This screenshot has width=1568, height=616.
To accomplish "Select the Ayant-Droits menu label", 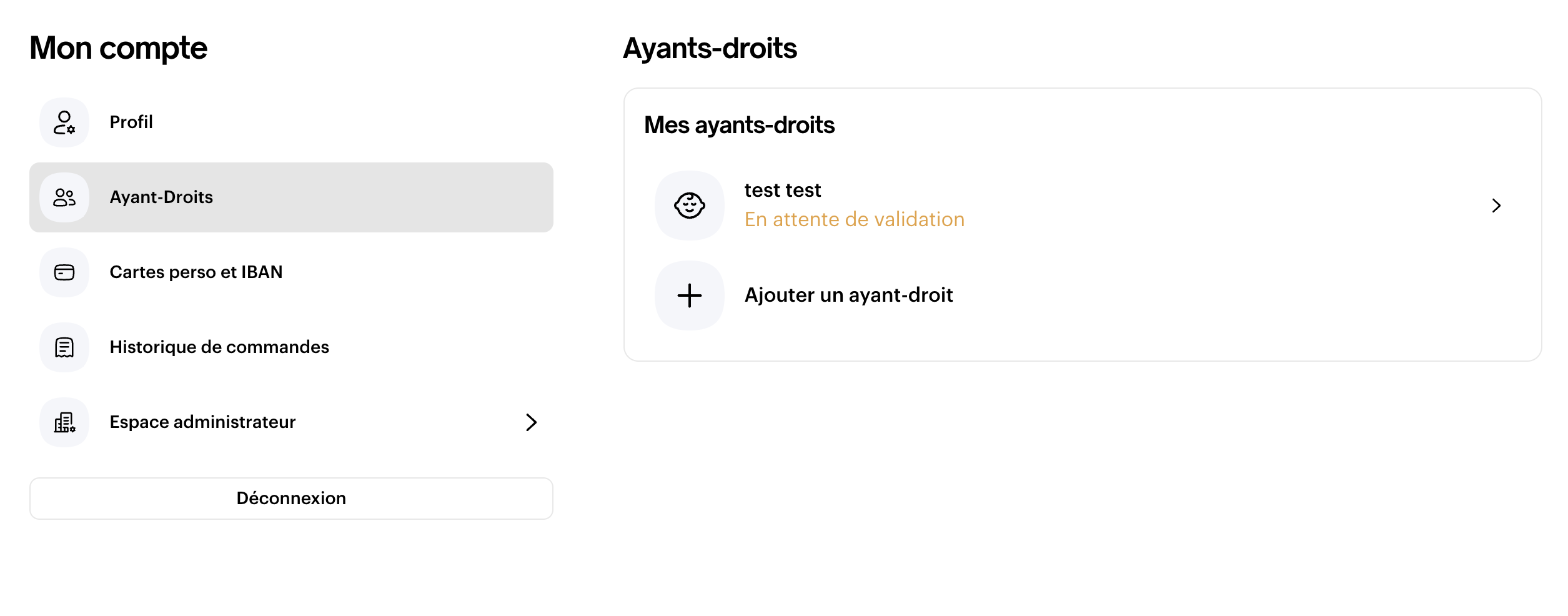I will tap(161, 197).
